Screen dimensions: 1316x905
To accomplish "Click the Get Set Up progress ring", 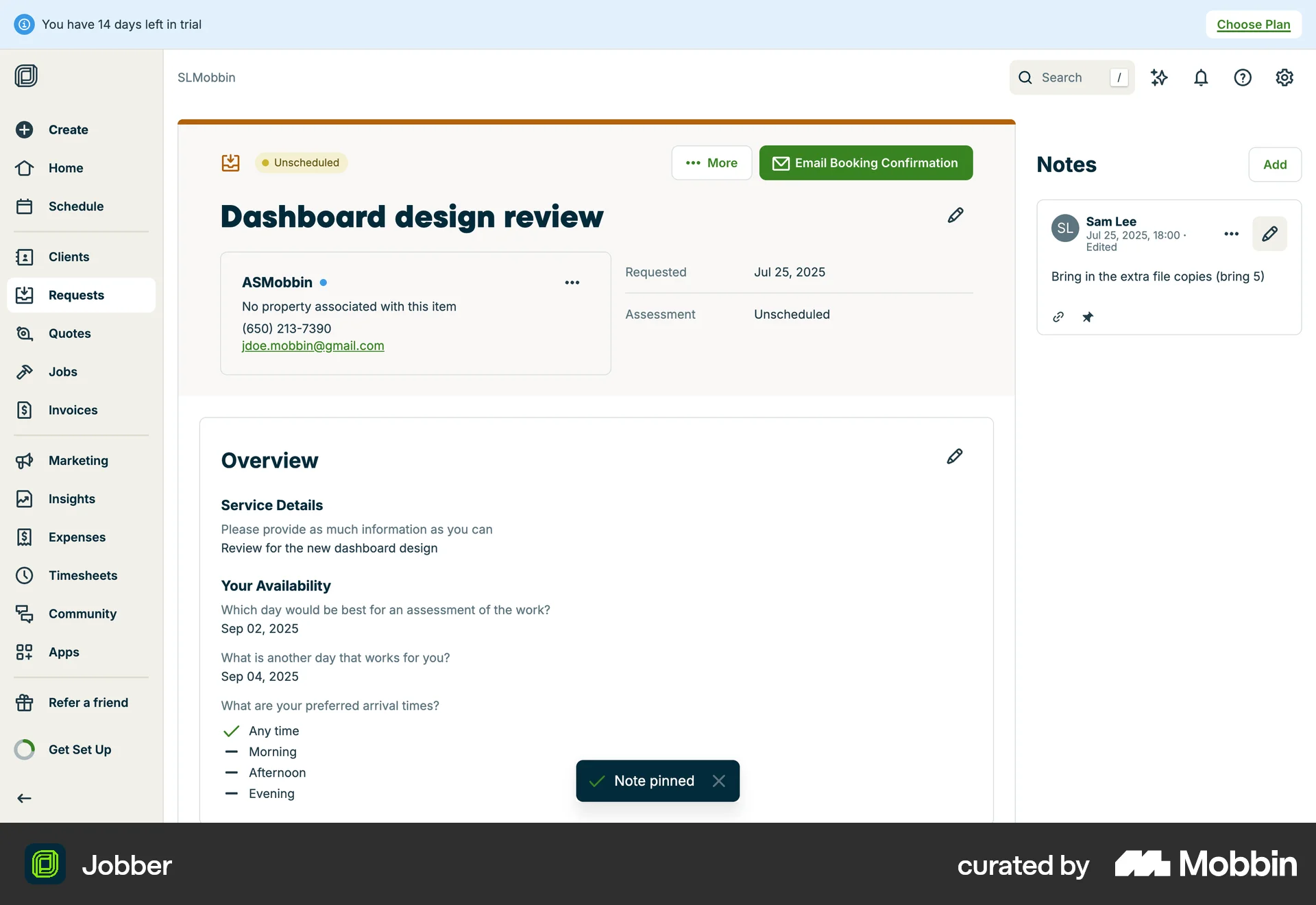I will [x=25, y=749].
